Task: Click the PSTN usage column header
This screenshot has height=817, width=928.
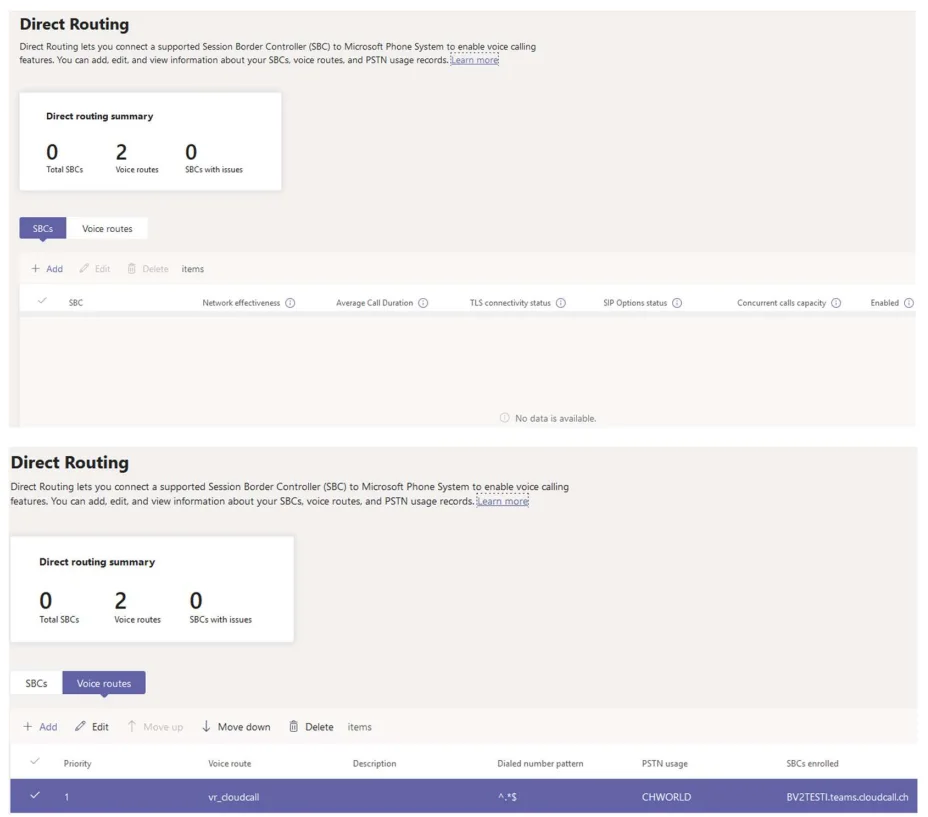Action: [x=664, y=764]
